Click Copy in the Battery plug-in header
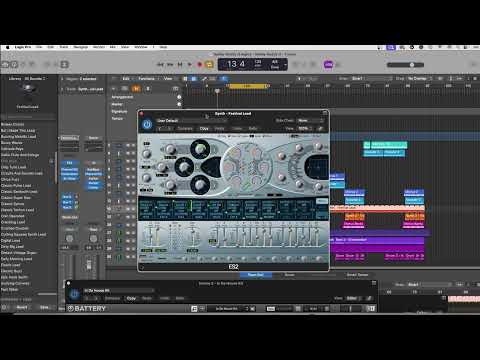480x360 pixels. (131, 298)
